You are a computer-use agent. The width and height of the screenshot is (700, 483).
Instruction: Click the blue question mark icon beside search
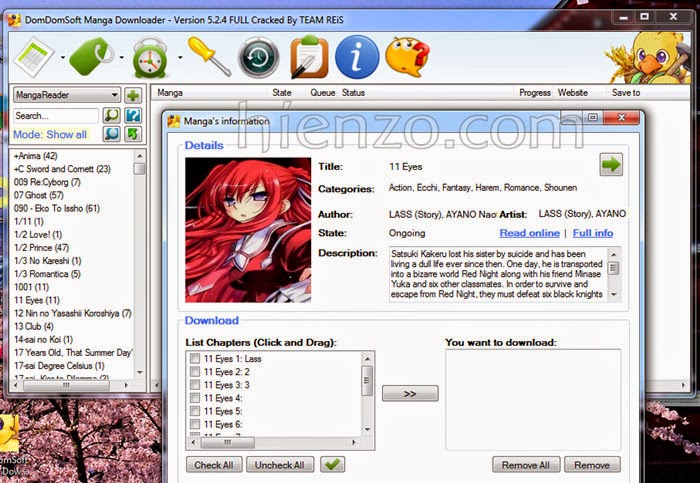tap(133, 115)
